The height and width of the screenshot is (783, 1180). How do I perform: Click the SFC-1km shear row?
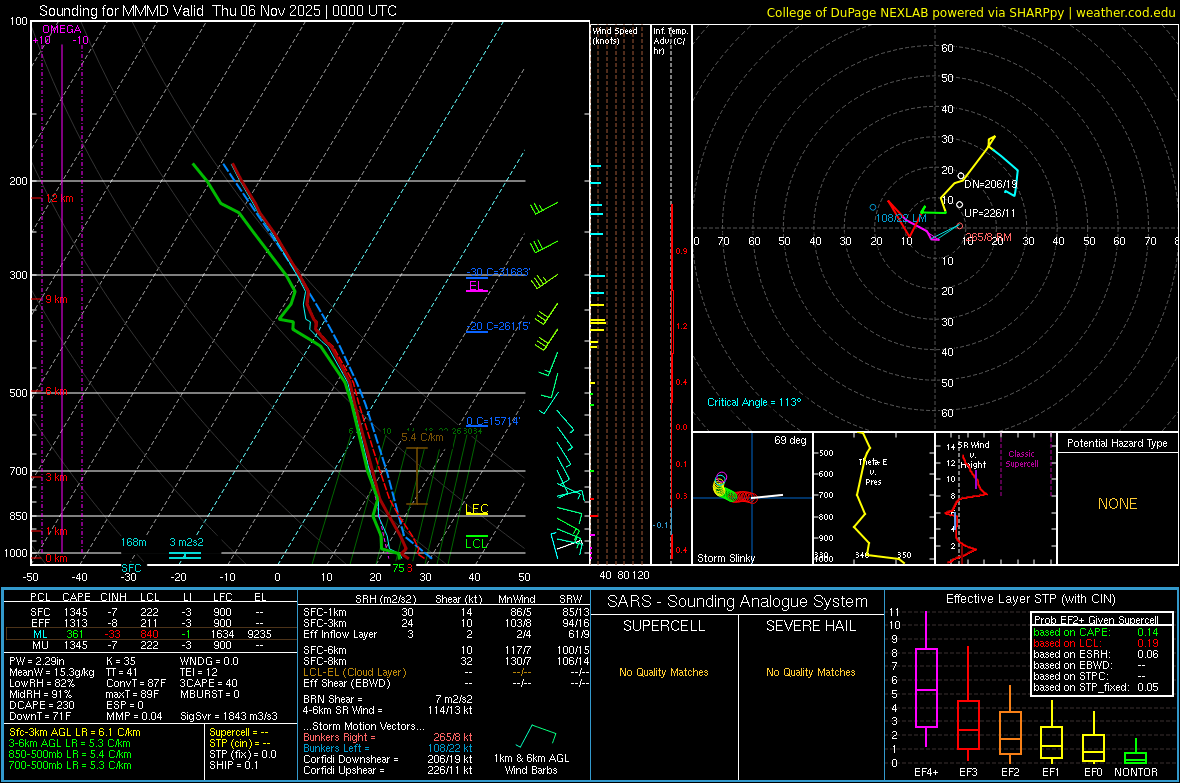click(446, 612)
